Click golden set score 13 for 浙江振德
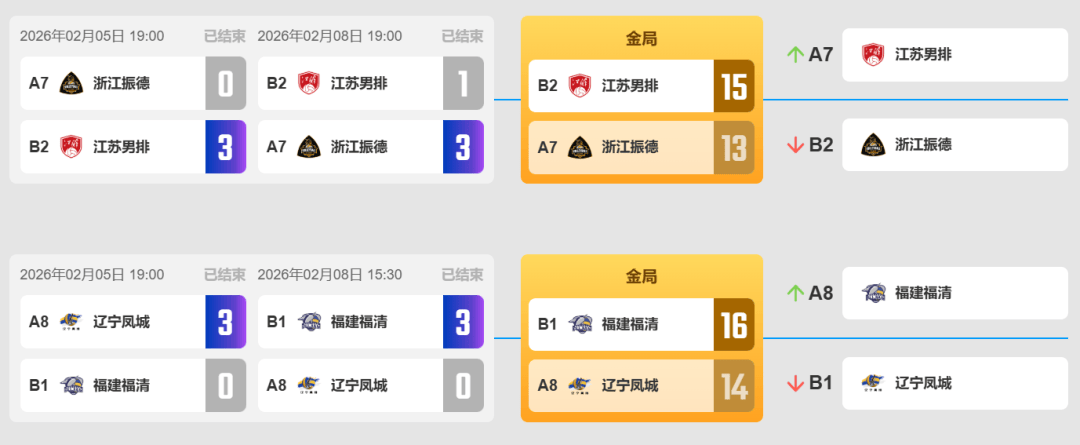The image size is (1080, 445). click(733, 148)
